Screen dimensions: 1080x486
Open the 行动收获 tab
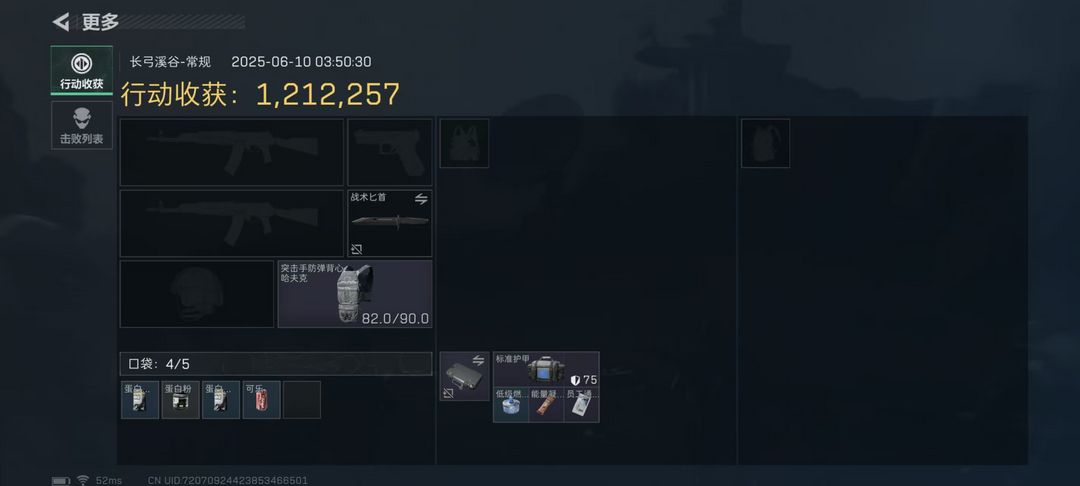tap(82, 70)
